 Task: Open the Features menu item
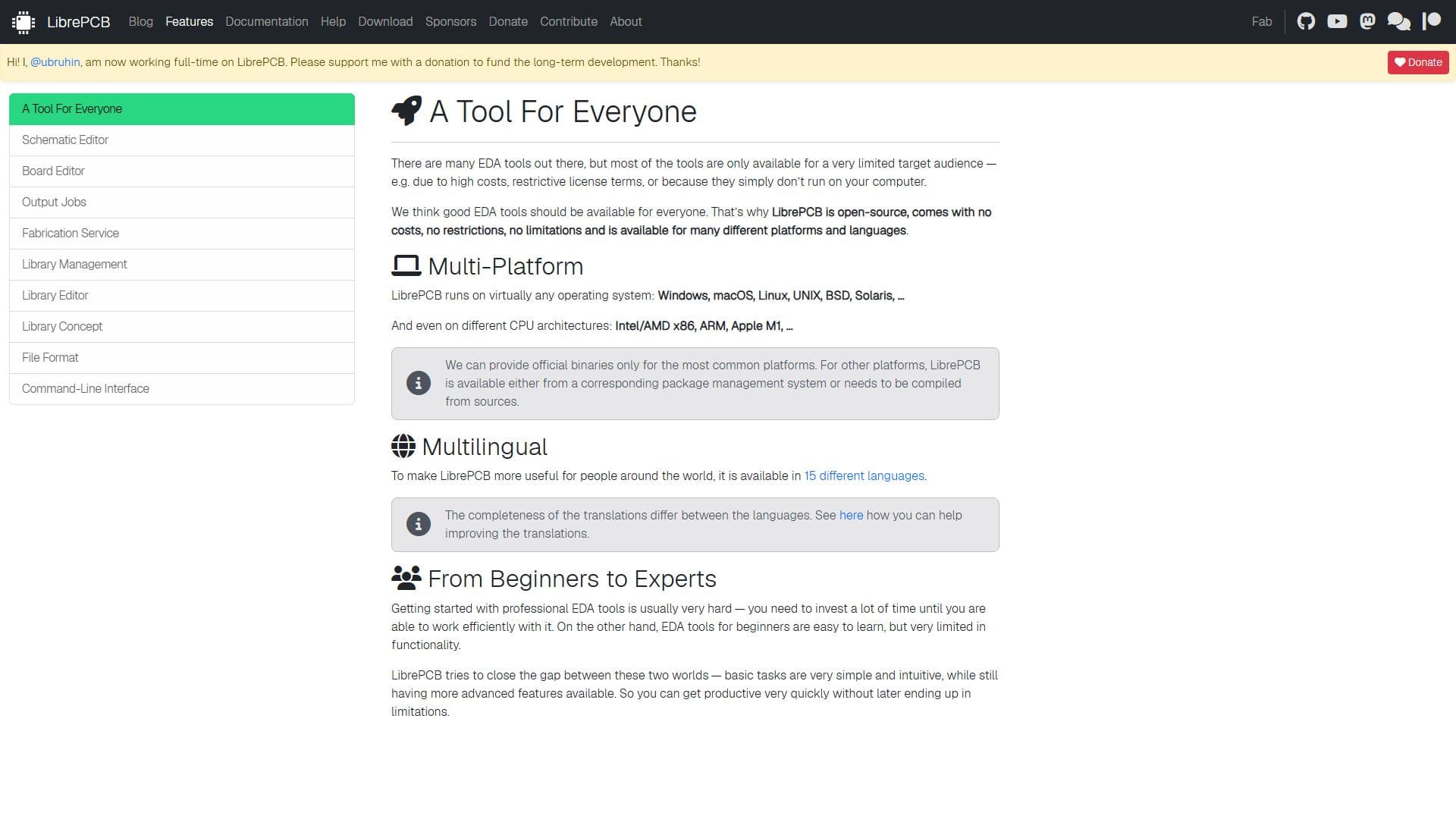point(190,21)
